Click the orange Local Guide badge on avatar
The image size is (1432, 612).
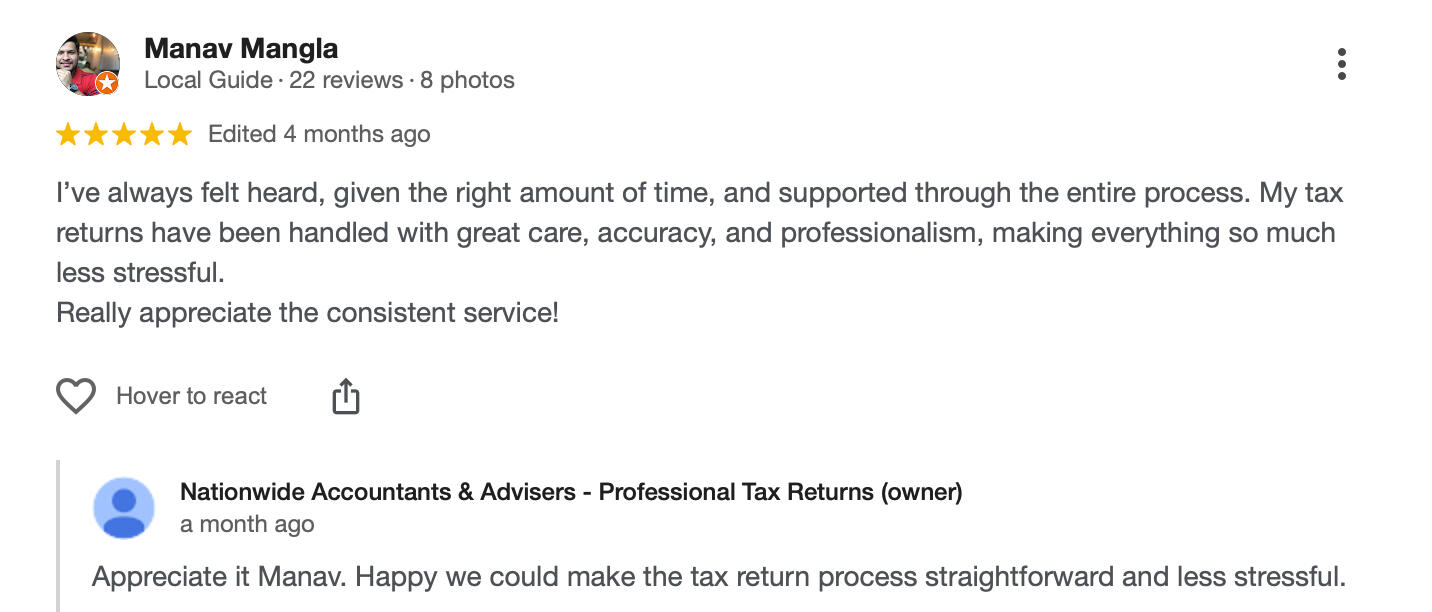pos(107,83)
